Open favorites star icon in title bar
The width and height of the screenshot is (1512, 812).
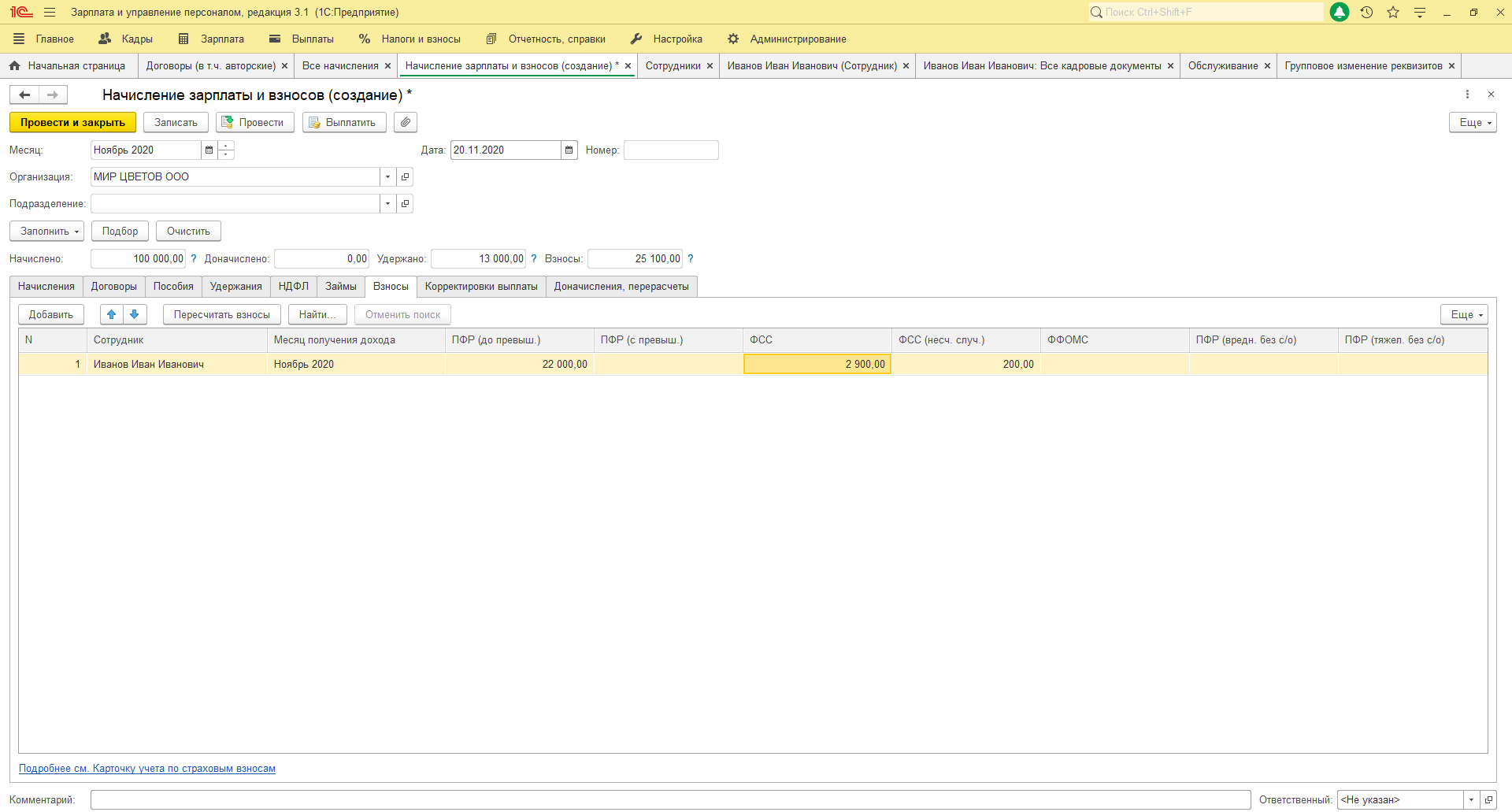tap(1393, 13)
